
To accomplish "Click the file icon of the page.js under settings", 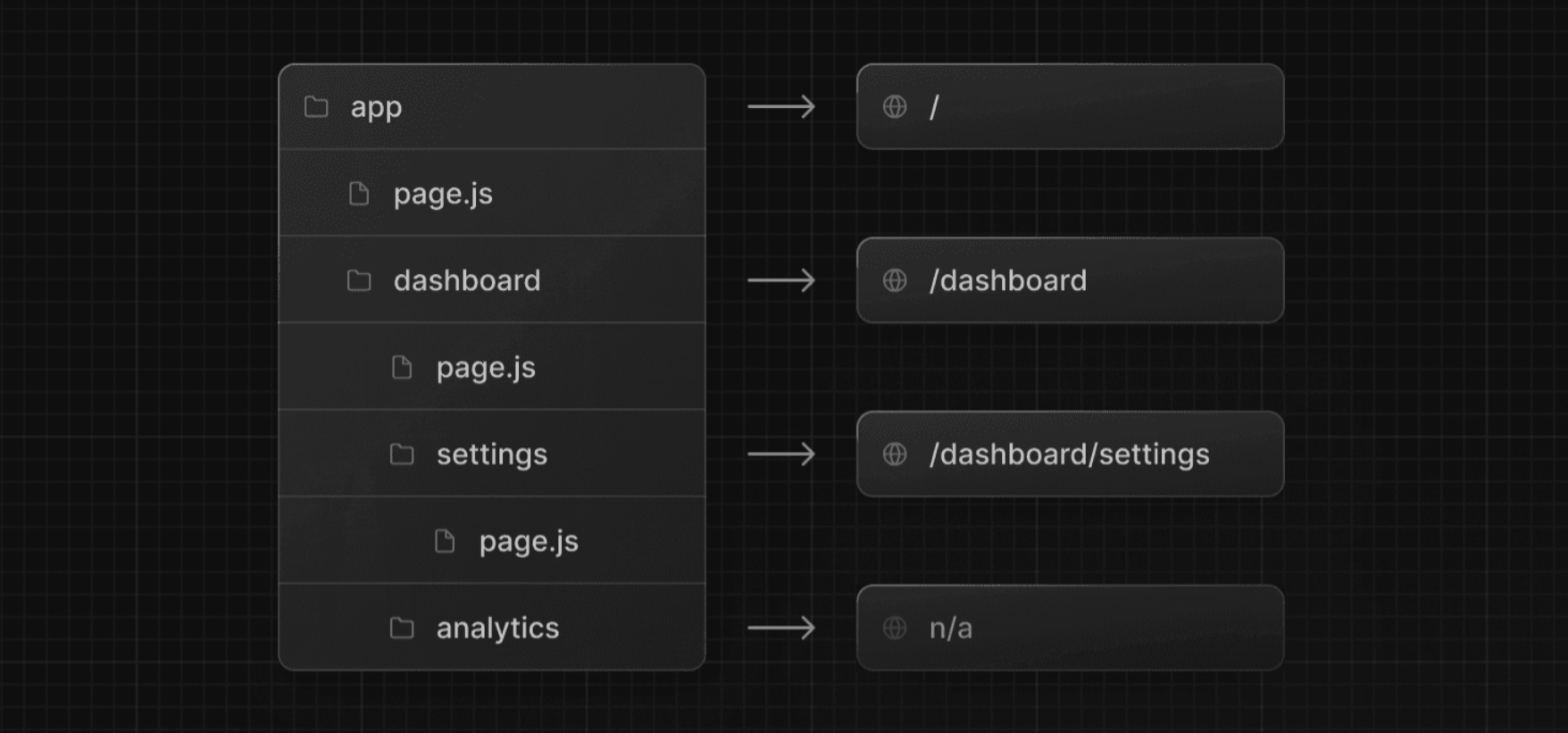I will (445, 541).
